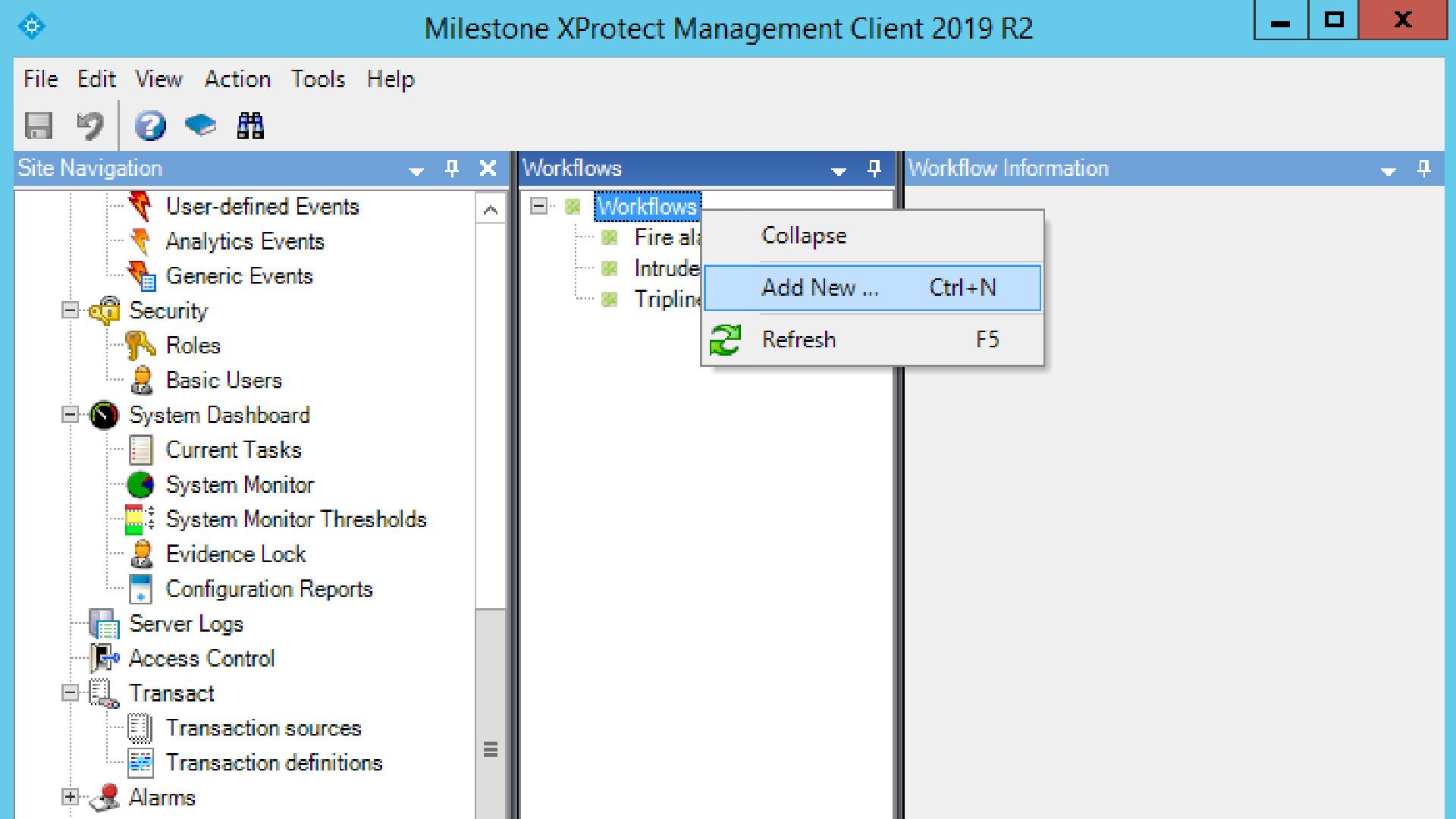Select the Current Tasks tree item
The height and width of the screenshot is (819, 1456).
coord(234,450)
